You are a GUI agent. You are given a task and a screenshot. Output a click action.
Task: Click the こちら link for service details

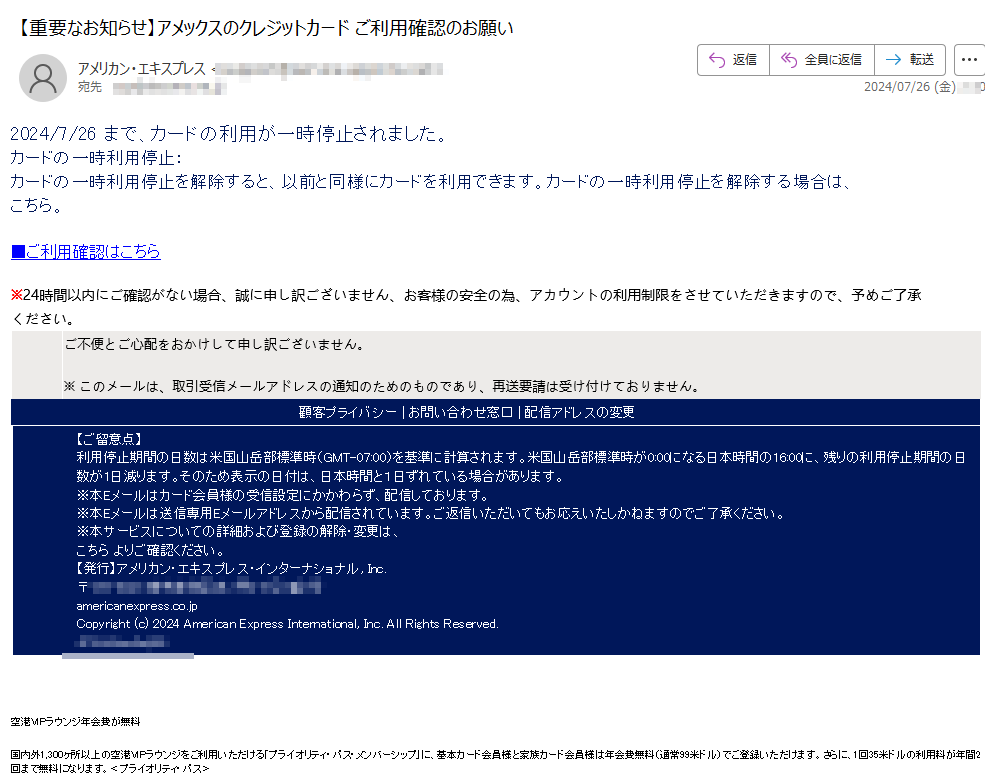(x=92, y=550)
